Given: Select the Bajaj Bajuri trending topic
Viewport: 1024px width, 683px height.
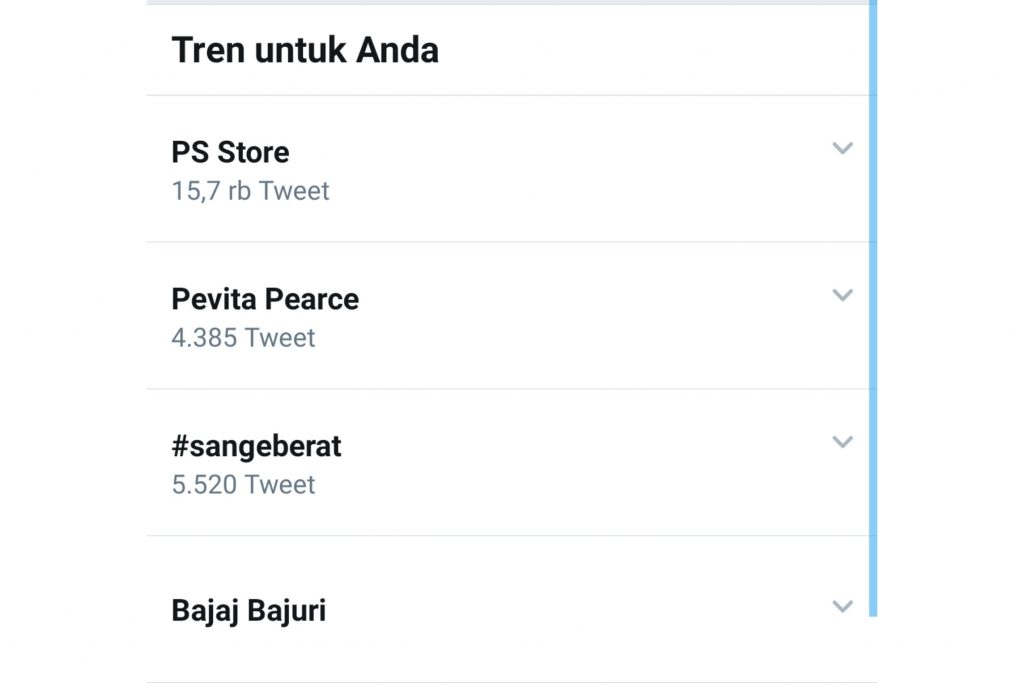Looking at the screenshot, I should coord(248,610).
